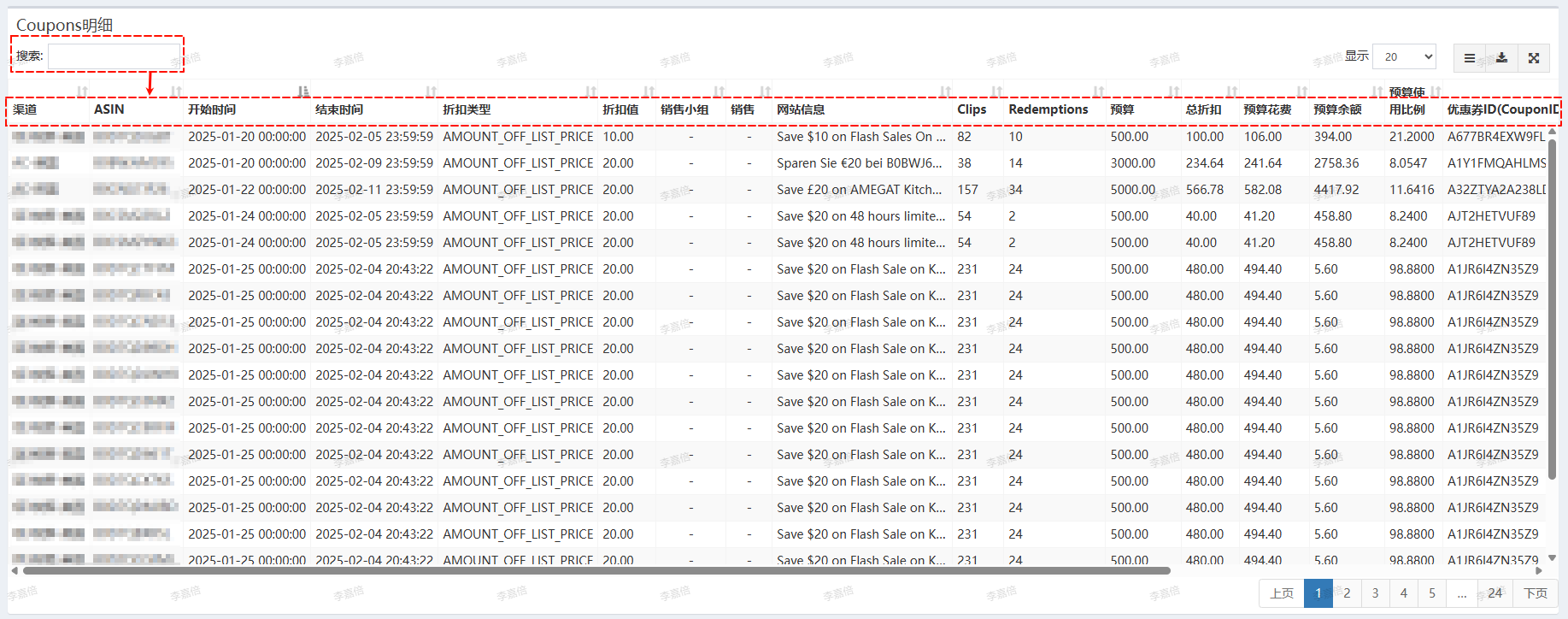Click sort icon beside 预算使用比例 header
The height and width of the screenshot is (619, 1568).
click(1436, 91)
